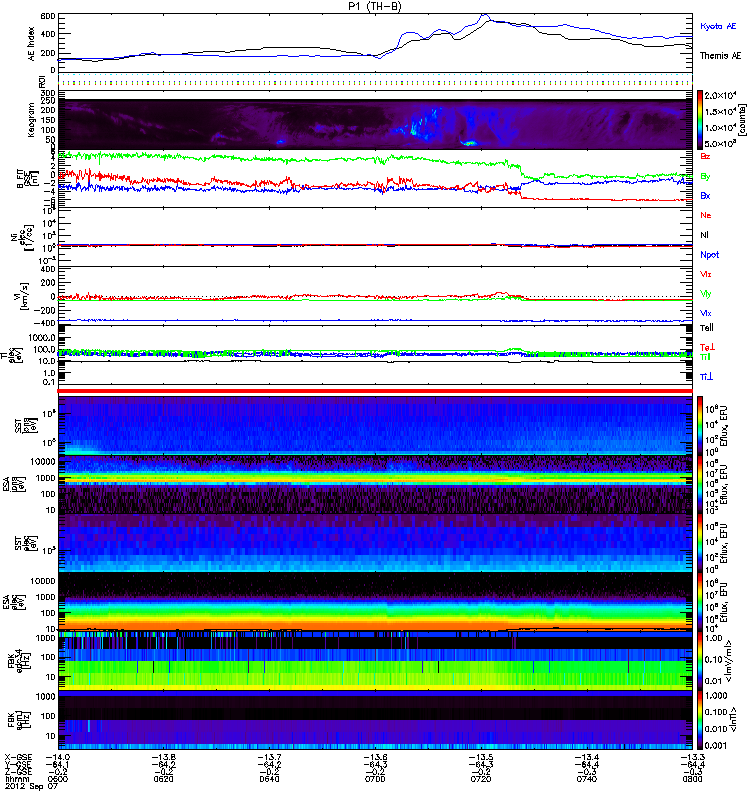Click the AE Index axis label
The height and width of the screenshot is (800, 750).
[32, 43]
